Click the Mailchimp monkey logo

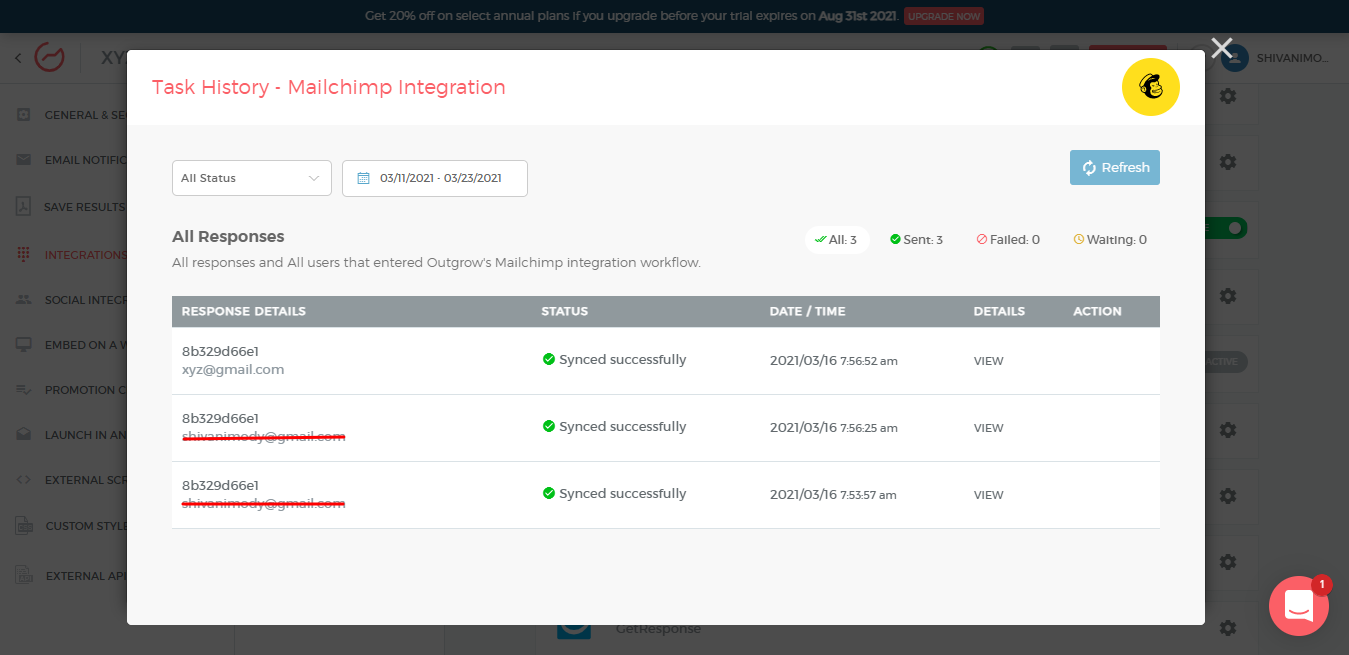1151,87
